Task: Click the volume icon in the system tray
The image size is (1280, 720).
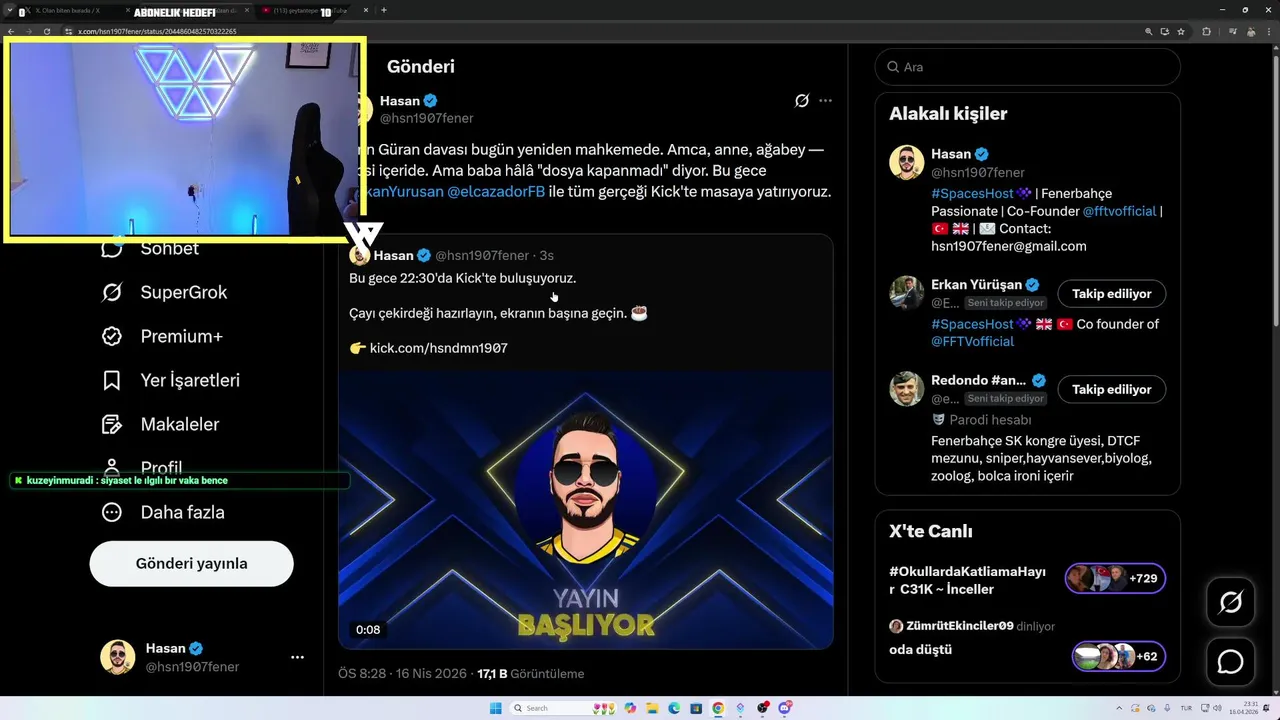Action: [1217, 708]
